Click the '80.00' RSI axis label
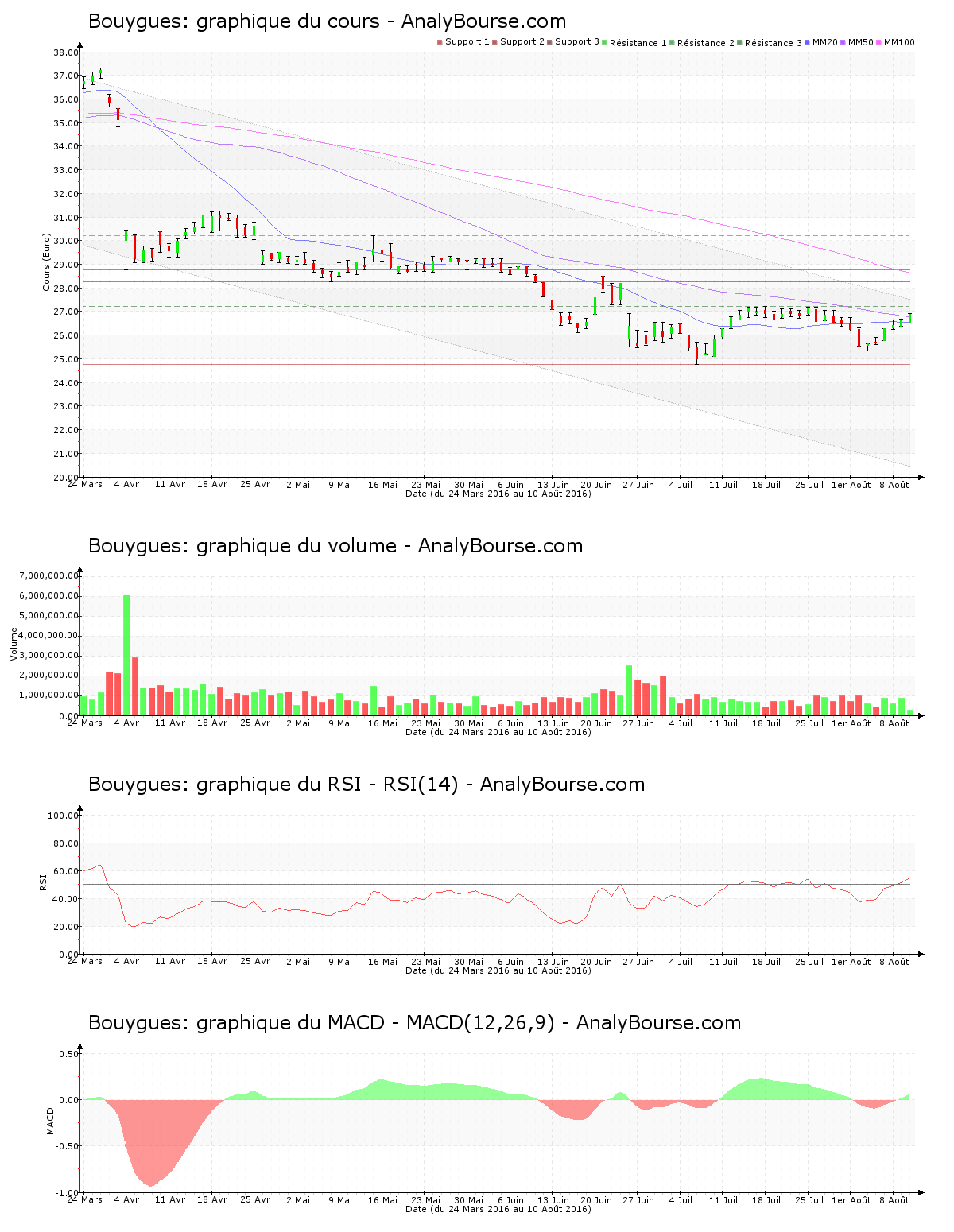954x1232 pixels. pyautogui.click(x=65, y=843)
